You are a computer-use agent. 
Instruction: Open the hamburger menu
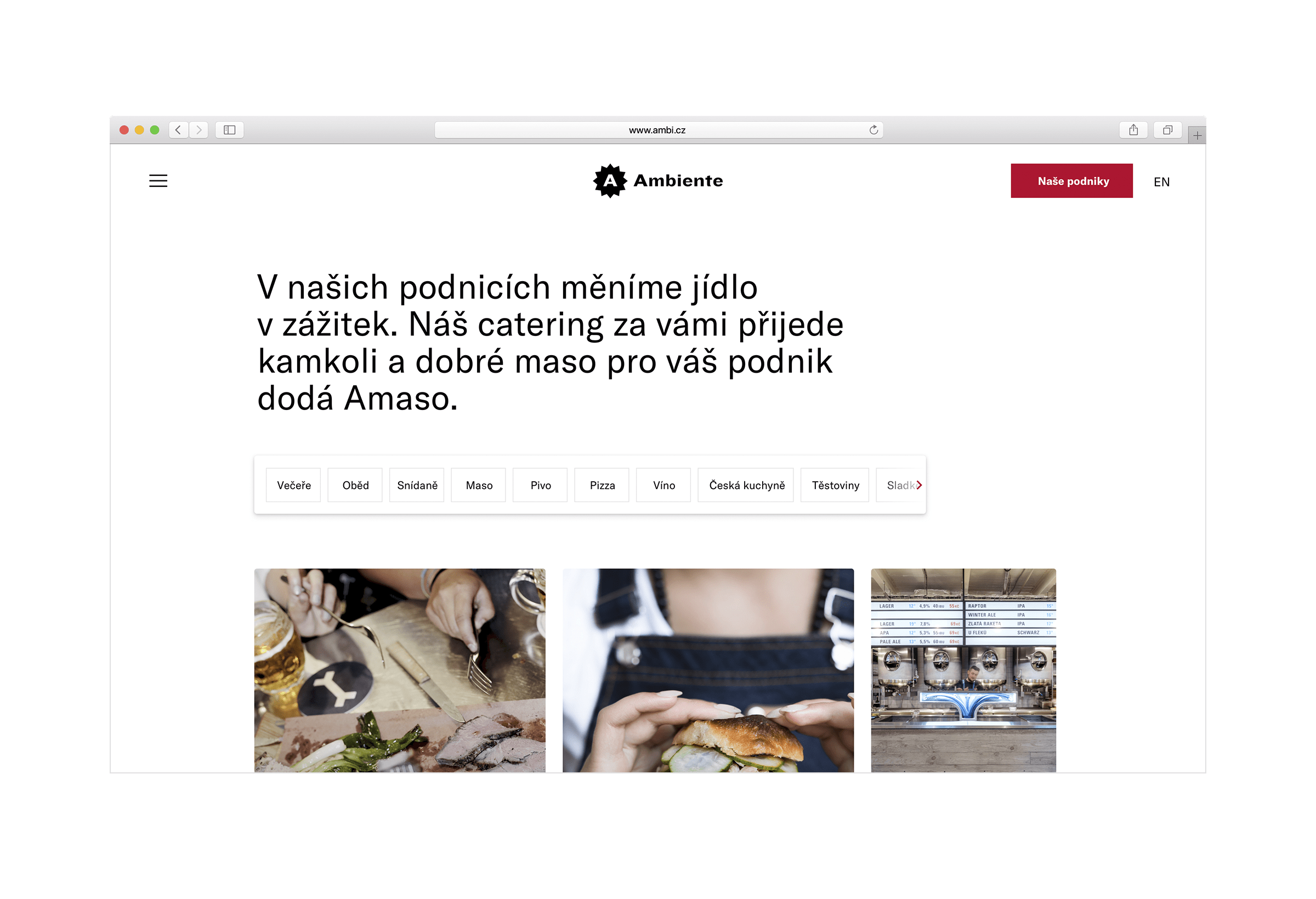(x=158, y=181)
